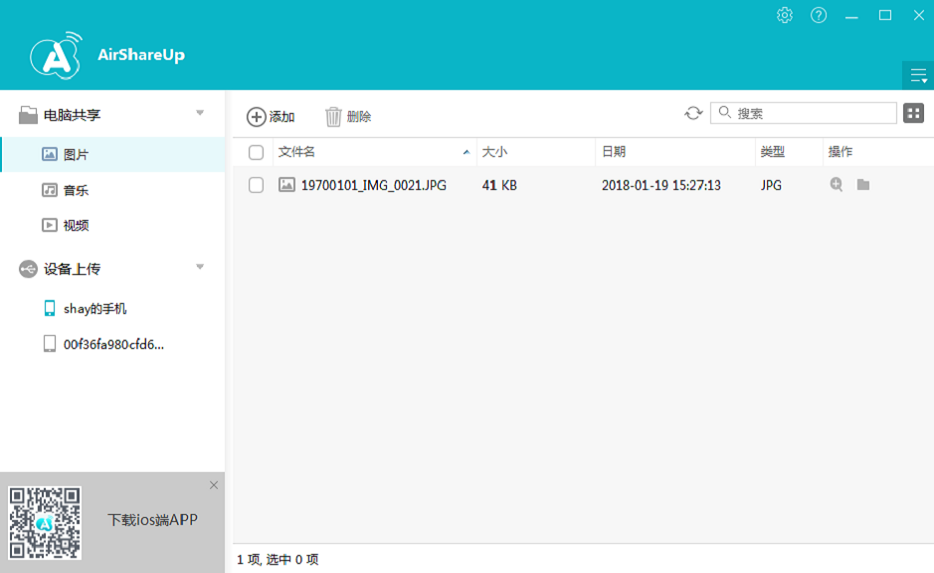Close the iOS app download banner

coord(214,485)
